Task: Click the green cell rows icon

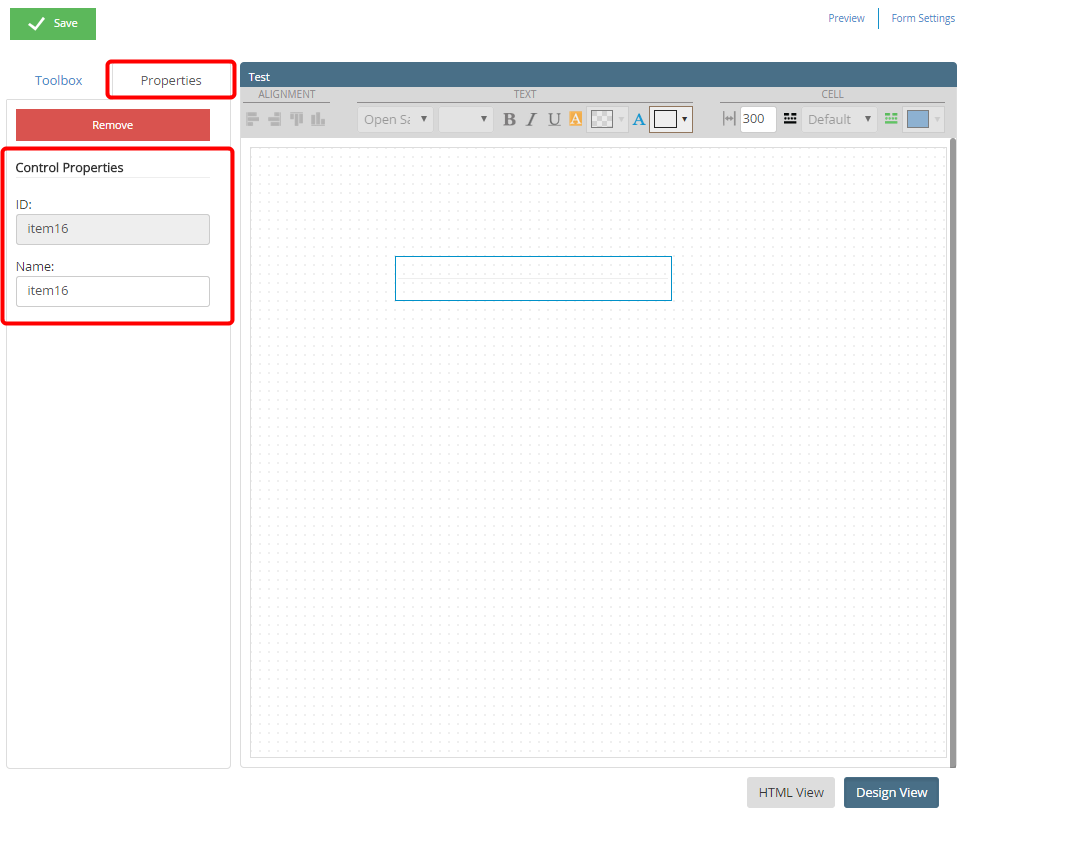Action: pyautogui.click(x=891, y=119)
